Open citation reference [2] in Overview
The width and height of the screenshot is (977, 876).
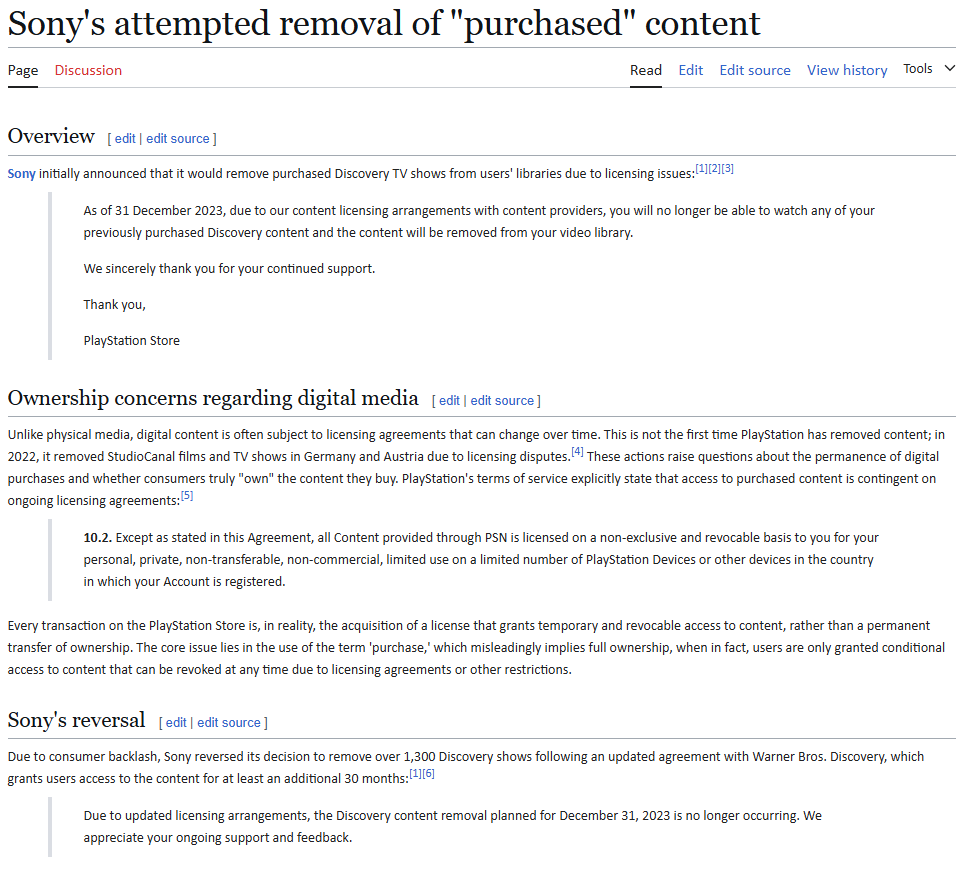[x=714, y=169]
